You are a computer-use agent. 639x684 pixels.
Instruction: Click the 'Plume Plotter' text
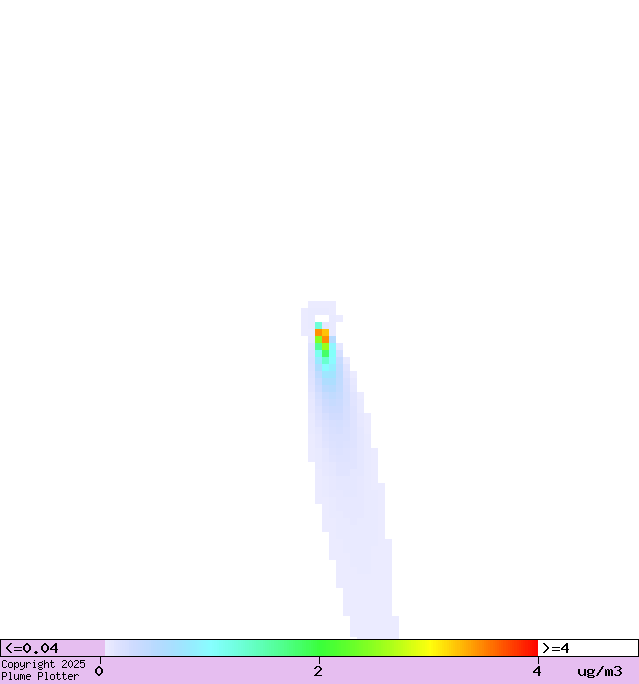click(x=40, y=676)
